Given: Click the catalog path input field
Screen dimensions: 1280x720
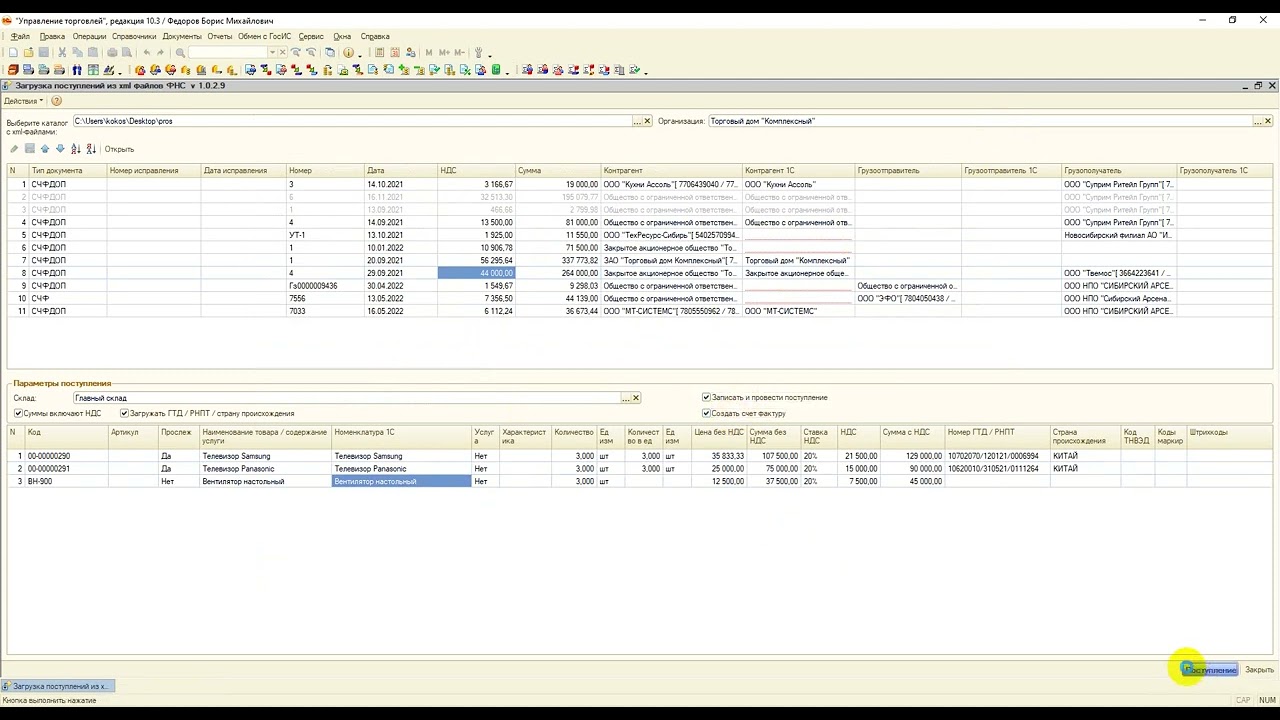Looking at the screenshot, I should click(x=352, y=121).
